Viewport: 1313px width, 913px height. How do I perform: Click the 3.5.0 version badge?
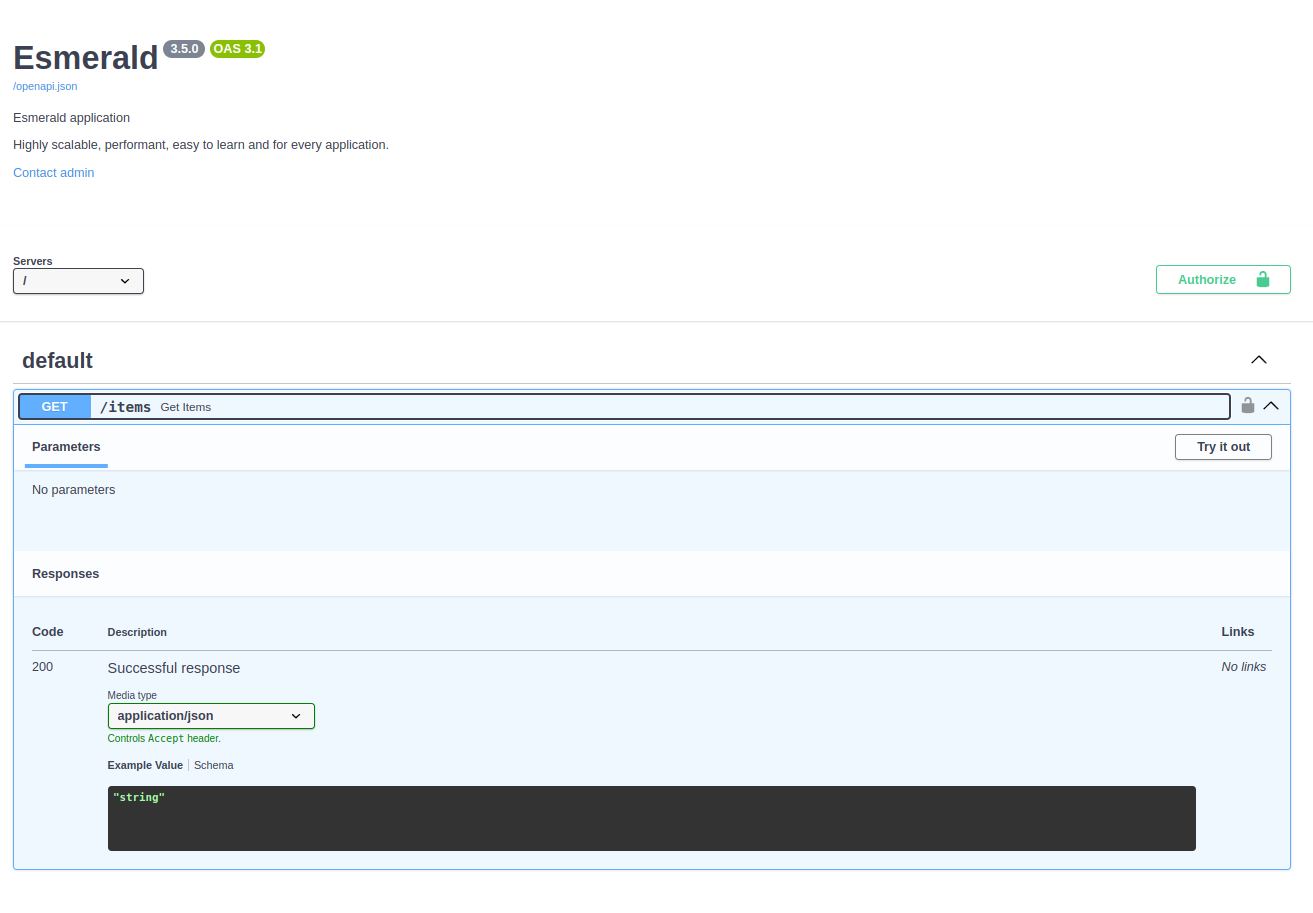[x=184, y=49]
